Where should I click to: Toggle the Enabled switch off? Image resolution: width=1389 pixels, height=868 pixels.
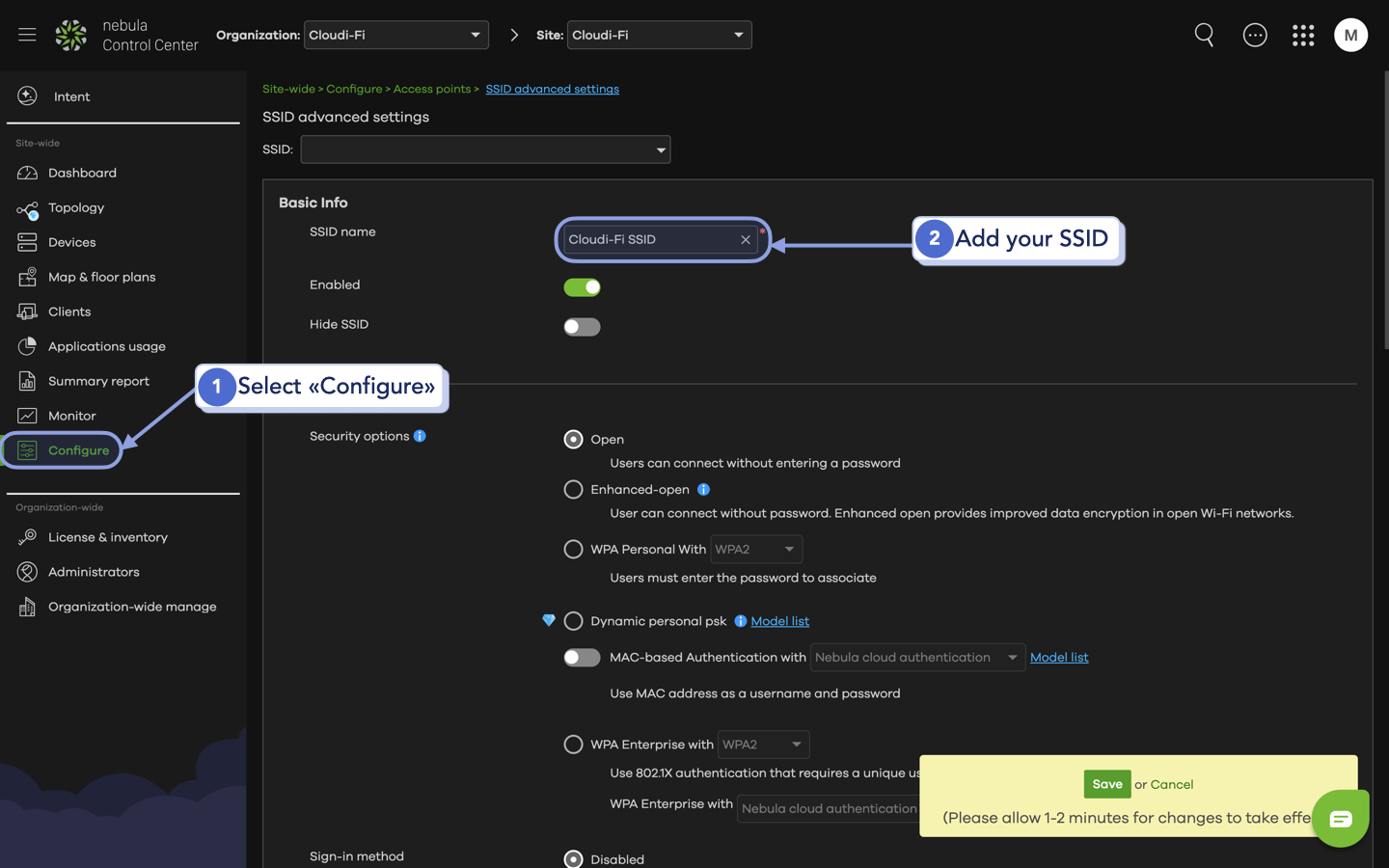pos(582,287)
